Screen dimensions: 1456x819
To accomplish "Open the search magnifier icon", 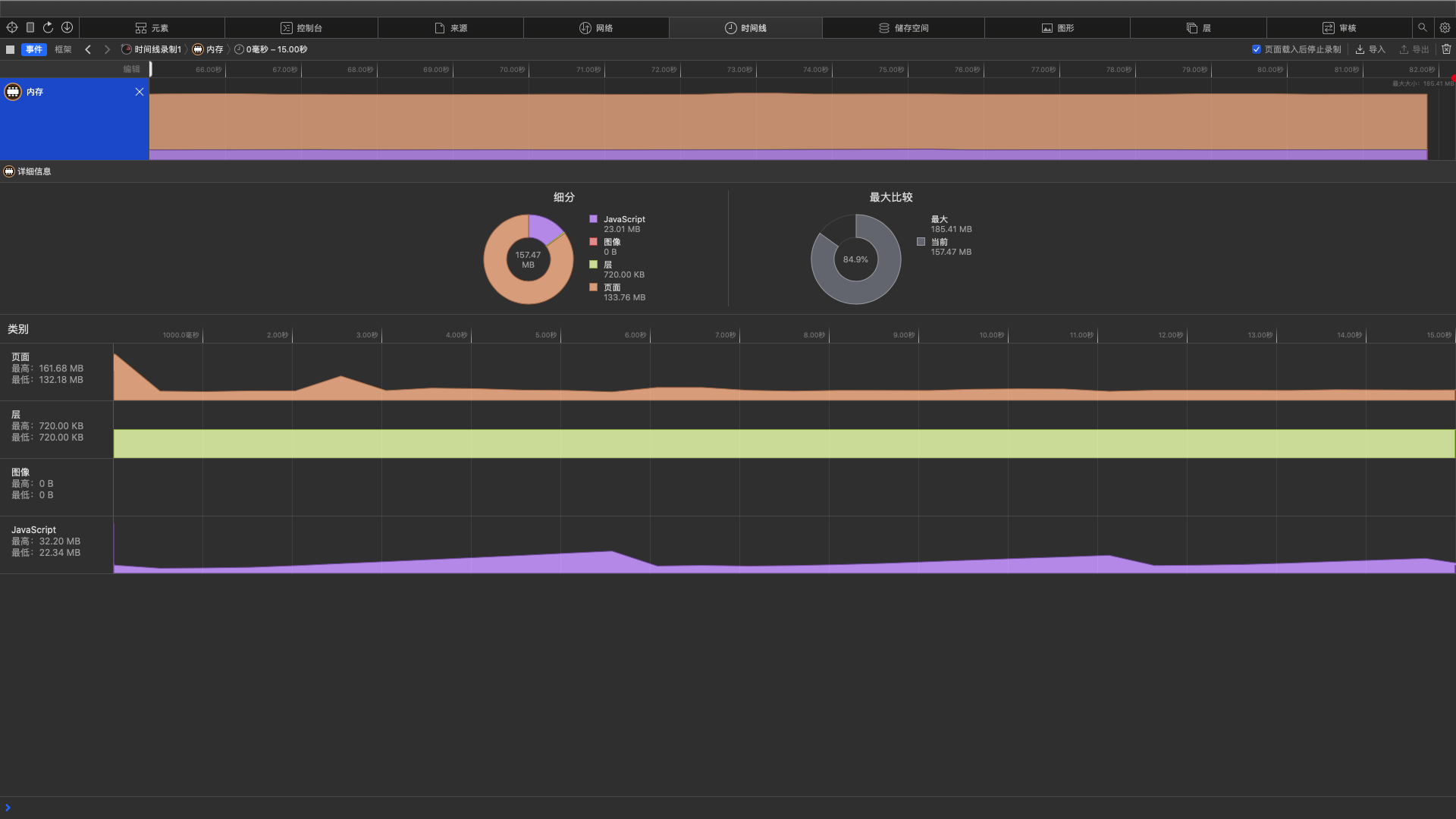I will point(1423,27).
